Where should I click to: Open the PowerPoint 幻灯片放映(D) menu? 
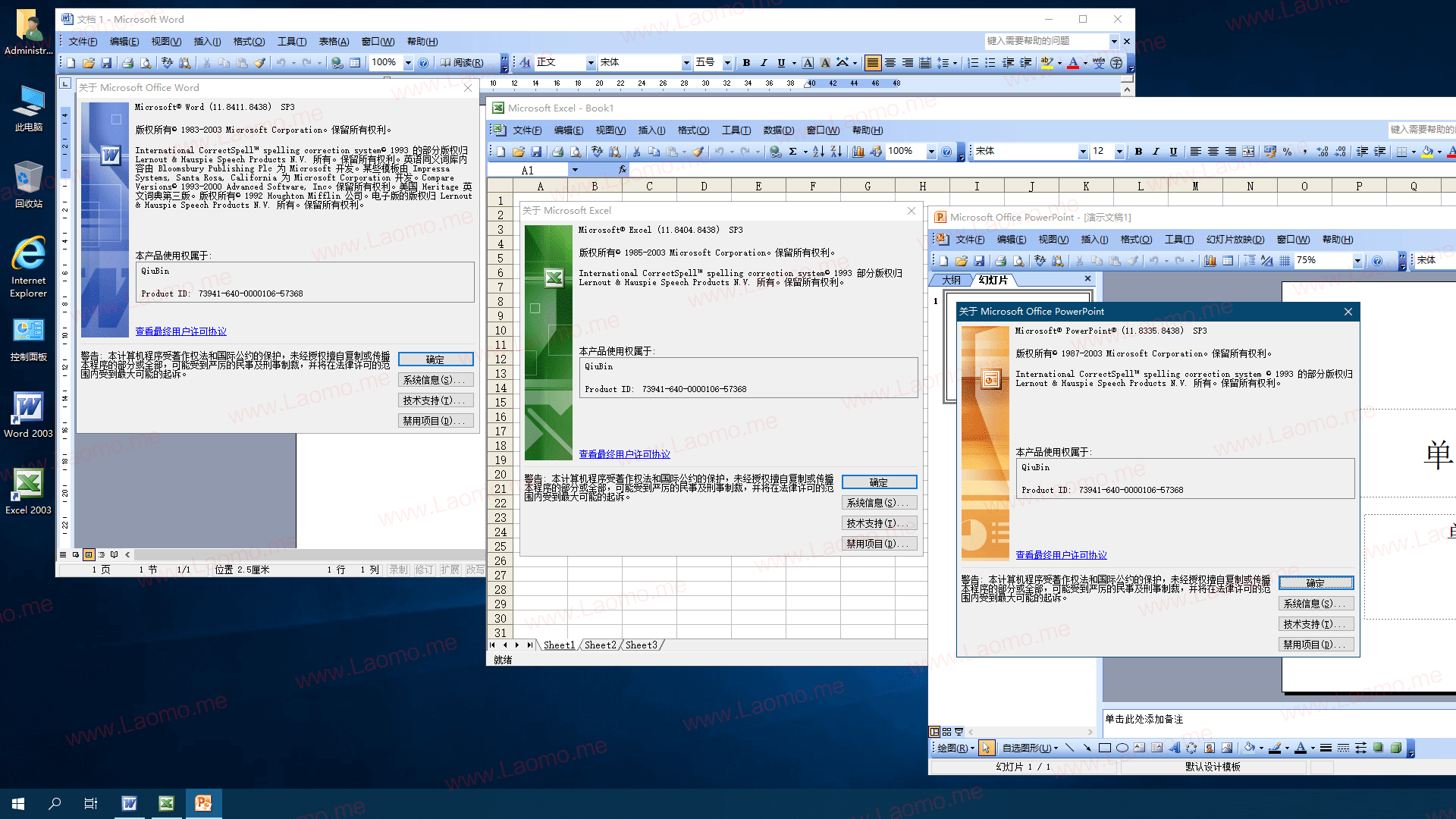click(1235, 240)
